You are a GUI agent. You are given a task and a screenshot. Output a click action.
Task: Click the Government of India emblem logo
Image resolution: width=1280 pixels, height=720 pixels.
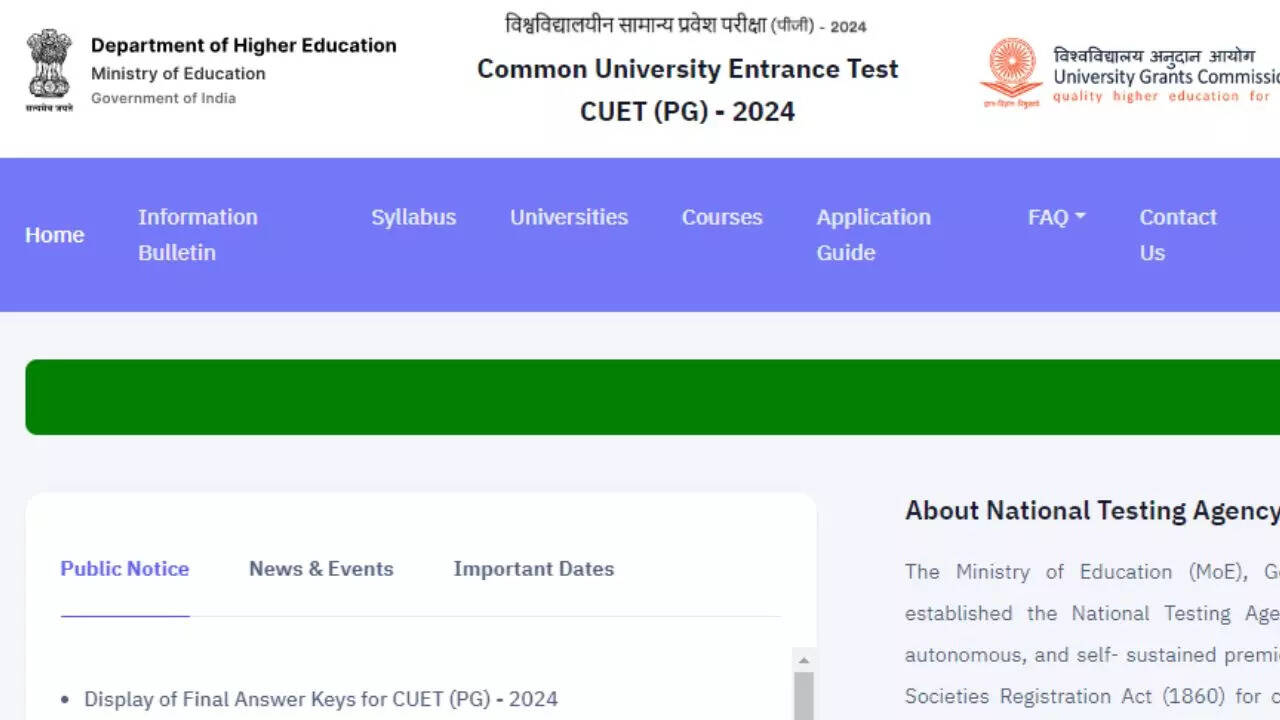tap(49, 70)
